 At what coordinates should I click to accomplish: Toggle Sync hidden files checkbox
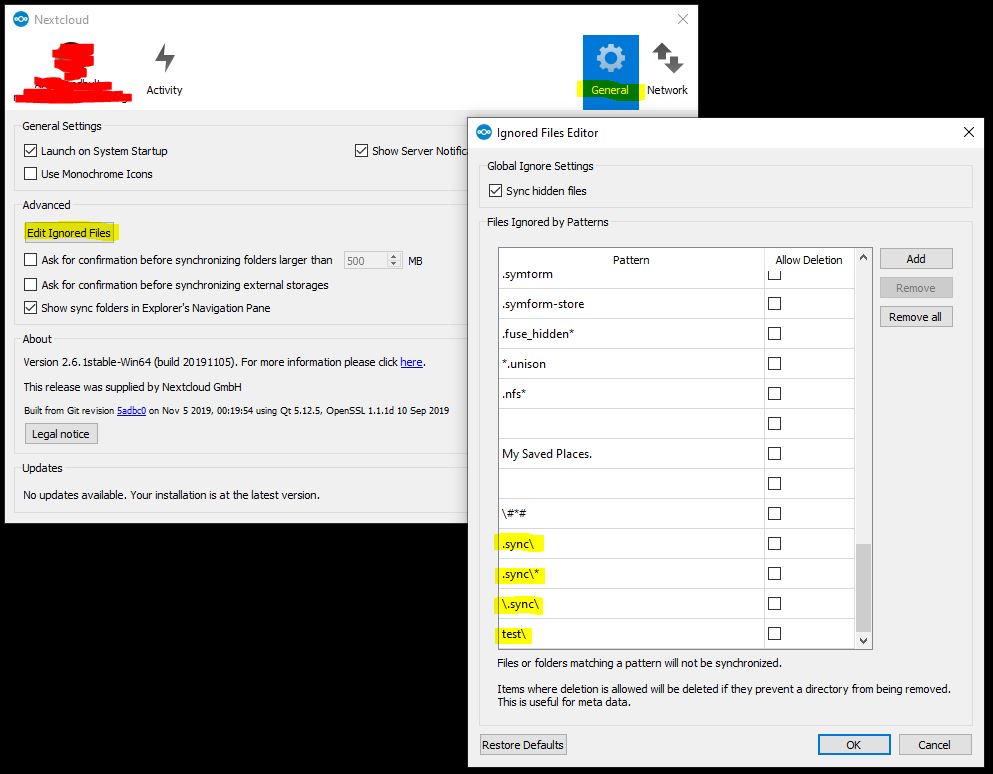tap(495, 191)
